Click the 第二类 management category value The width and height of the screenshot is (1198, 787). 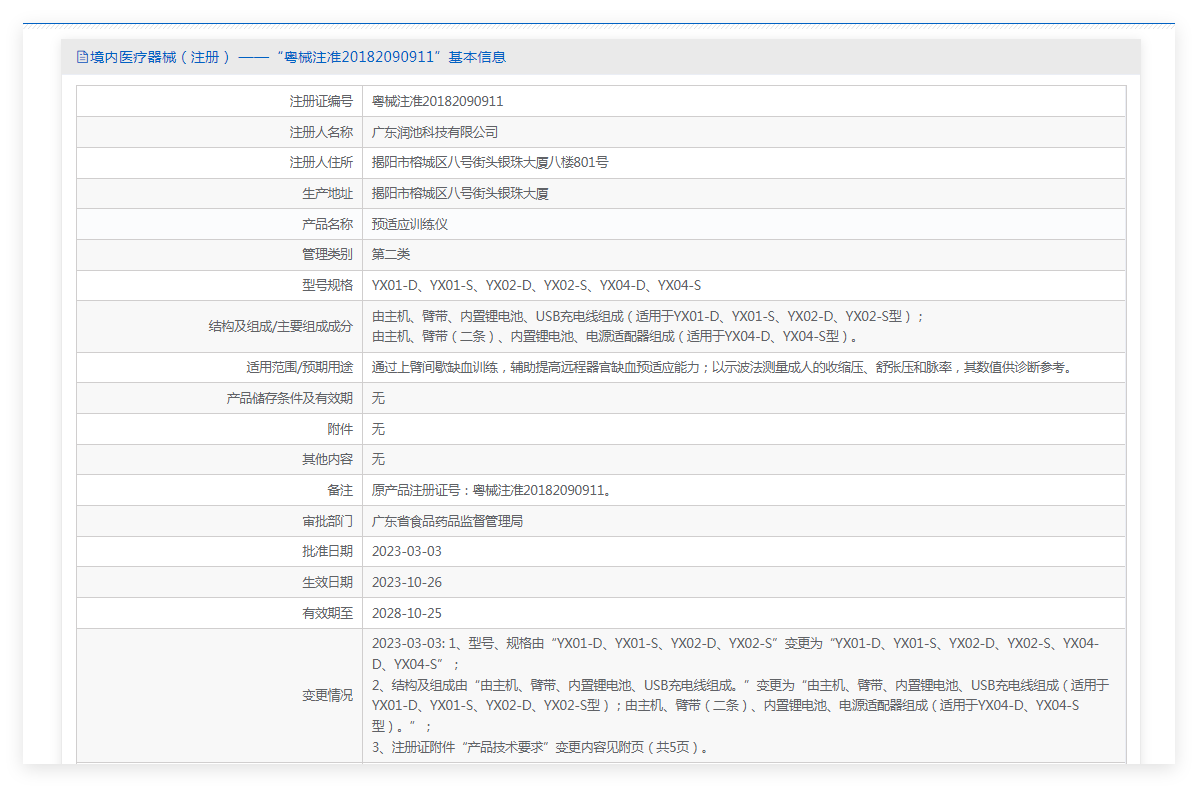(391, 254)
